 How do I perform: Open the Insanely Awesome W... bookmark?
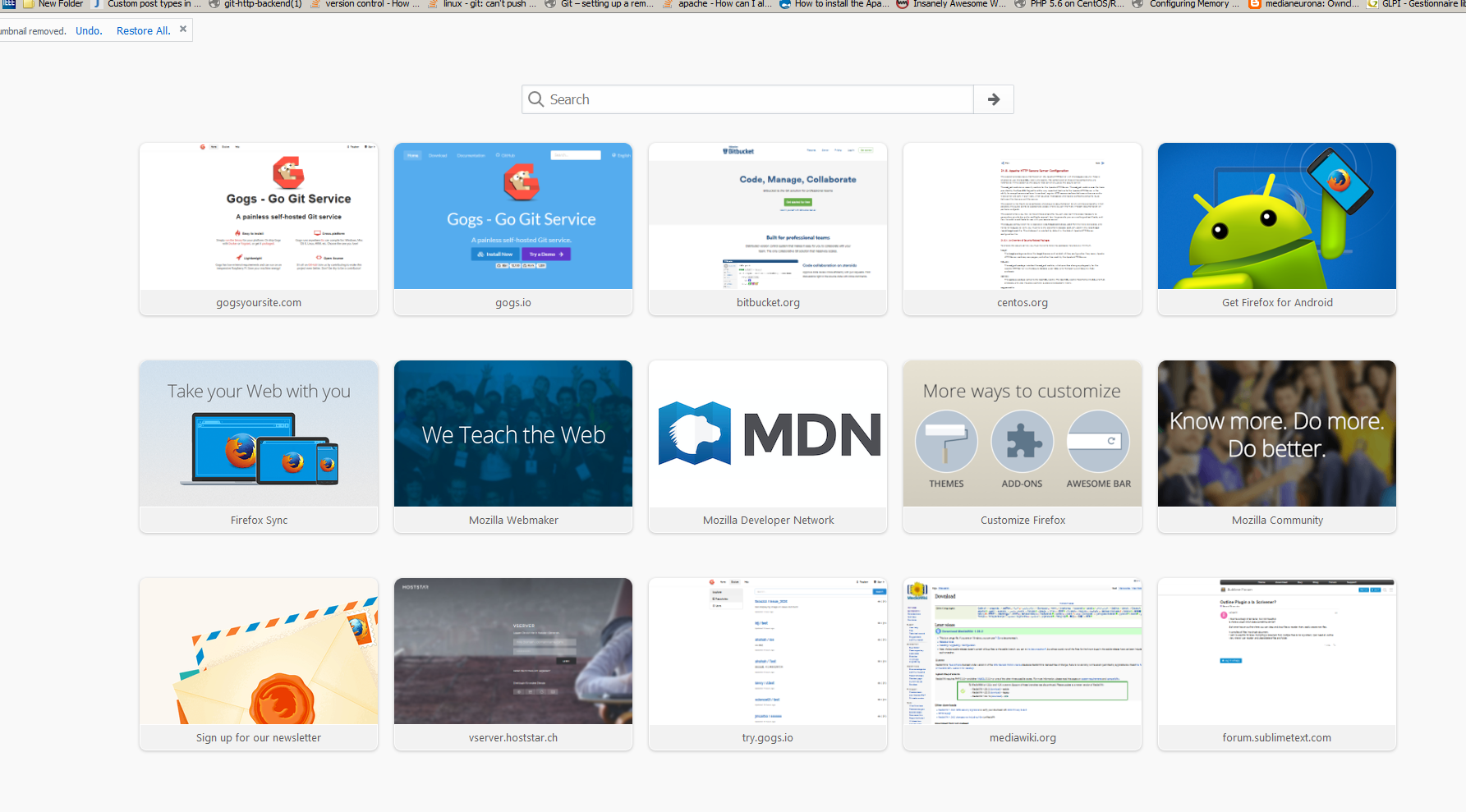click(952, 4)
